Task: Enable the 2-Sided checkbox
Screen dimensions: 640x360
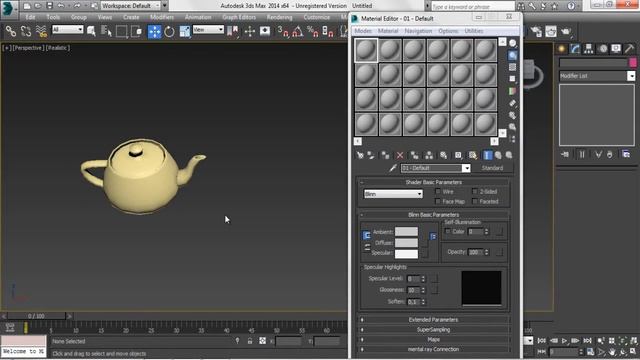Action: (475, 191)
